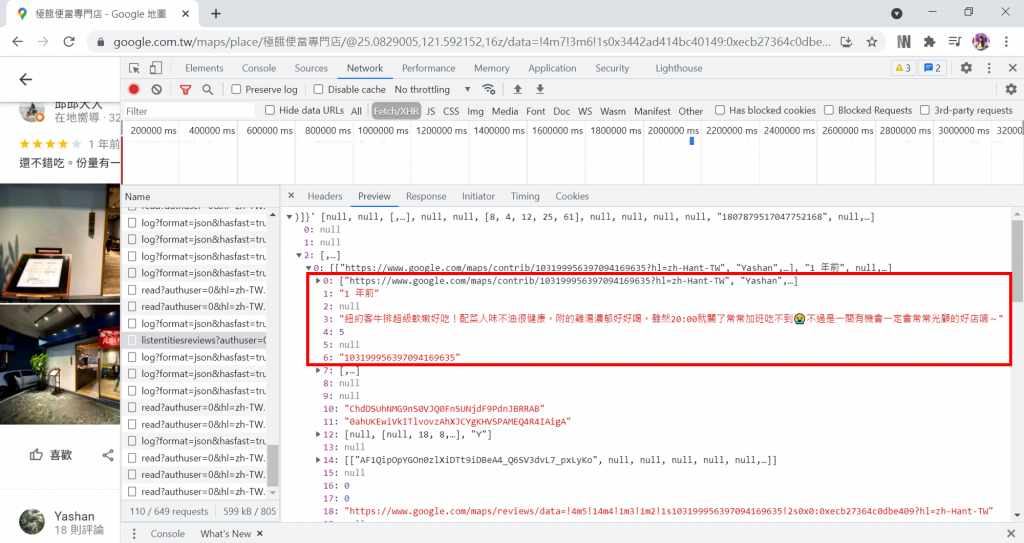Stop recording the network log
1024x543 pixels.
(134, 90)
